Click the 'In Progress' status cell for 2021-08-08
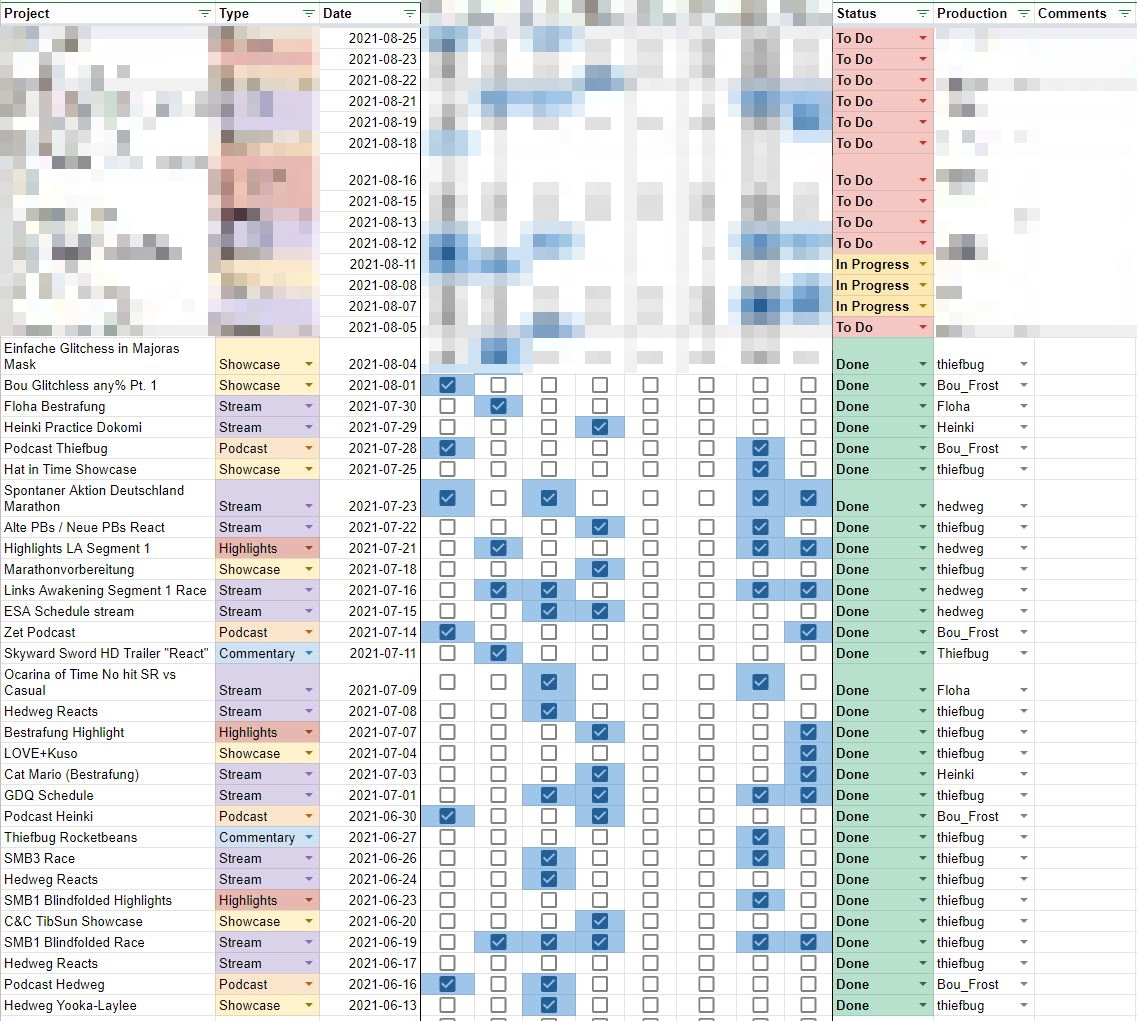This screenshot has height=1021, width=1137. [882, 286]
